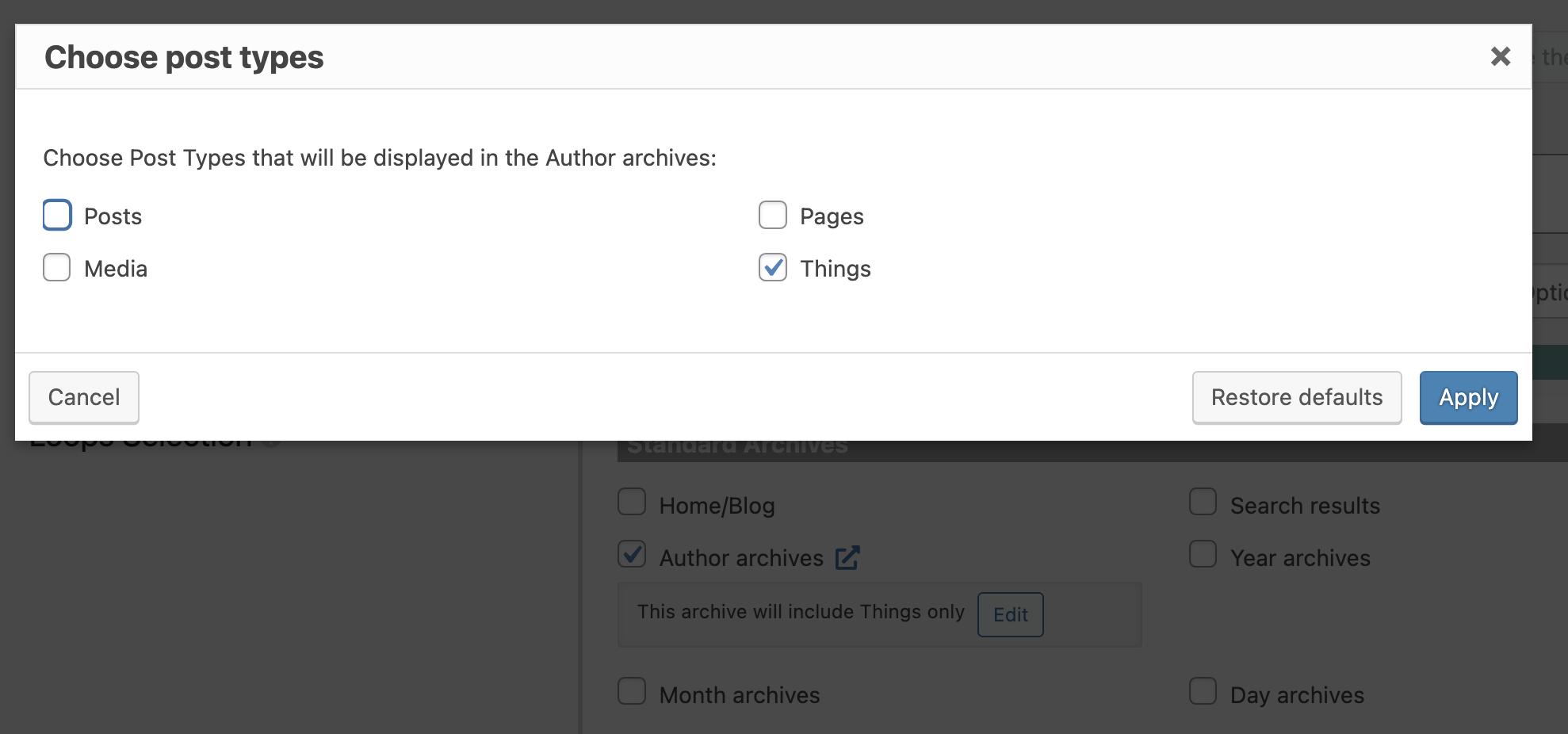The height and width of the screenshot is (734, 1568).
Task: Enable the Posts checkbox
Action: (57, 216)
